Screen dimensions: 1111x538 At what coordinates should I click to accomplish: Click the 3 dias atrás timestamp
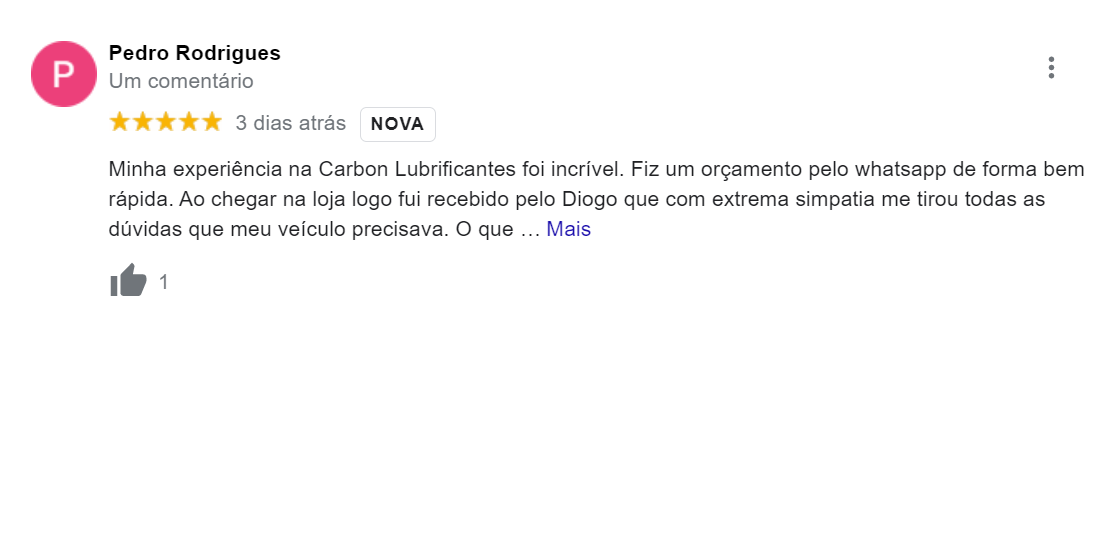coord(291,123)
